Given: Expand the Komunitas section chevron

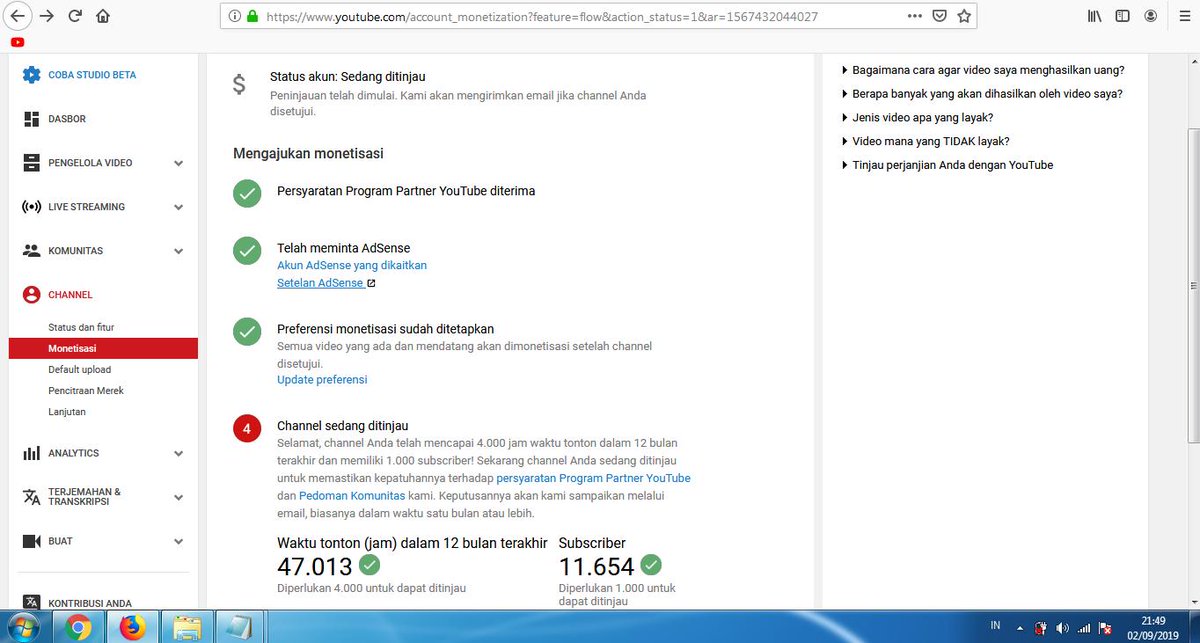Looking at the screenshot, I should point(178,251).
